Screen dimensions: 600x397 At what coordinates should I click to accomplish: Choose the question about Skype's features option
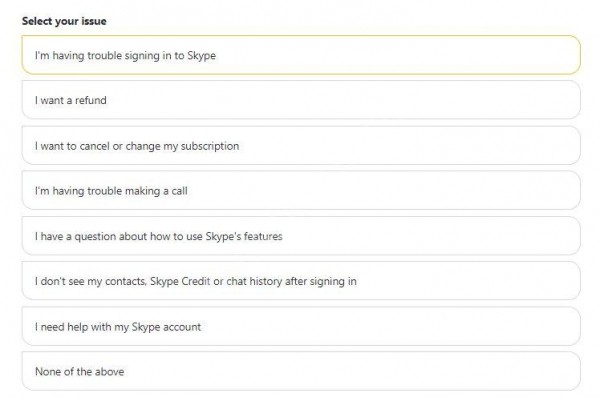[301, 236]
